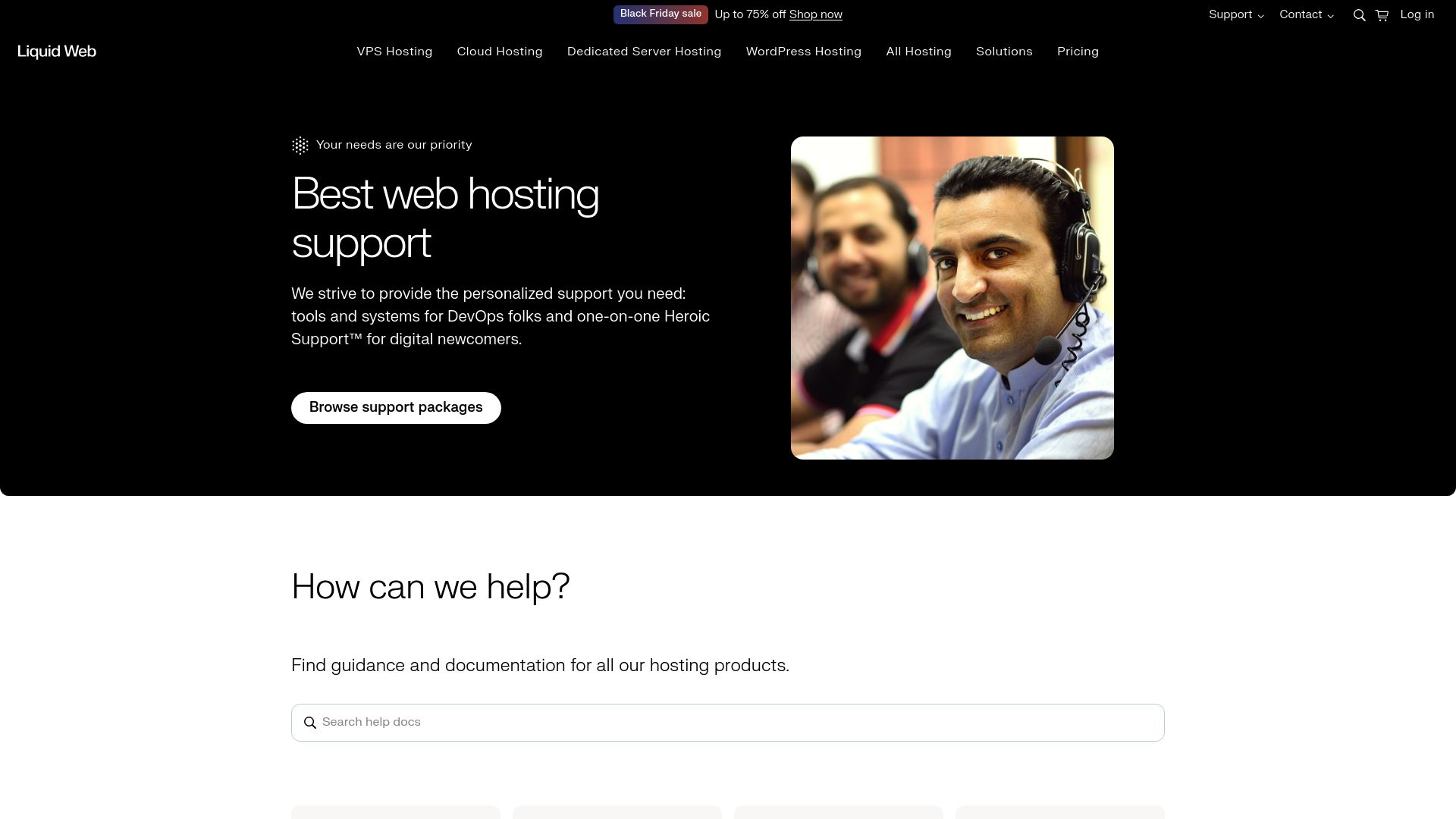The image size is (1456, 819).
Task: Expand the Contact dropdown
Action: 1306,14
